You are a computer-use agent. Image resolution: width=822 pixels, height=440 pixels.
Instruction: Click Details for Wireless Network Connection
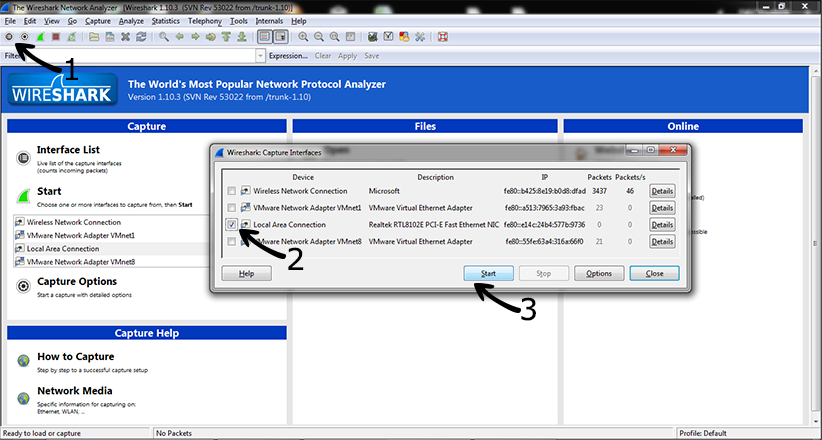pos(662,191)
